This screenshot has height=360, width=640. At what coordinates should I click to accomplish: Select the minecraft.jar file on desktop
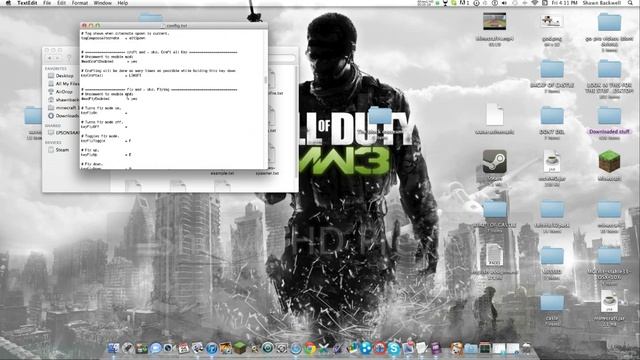(609, 302)
